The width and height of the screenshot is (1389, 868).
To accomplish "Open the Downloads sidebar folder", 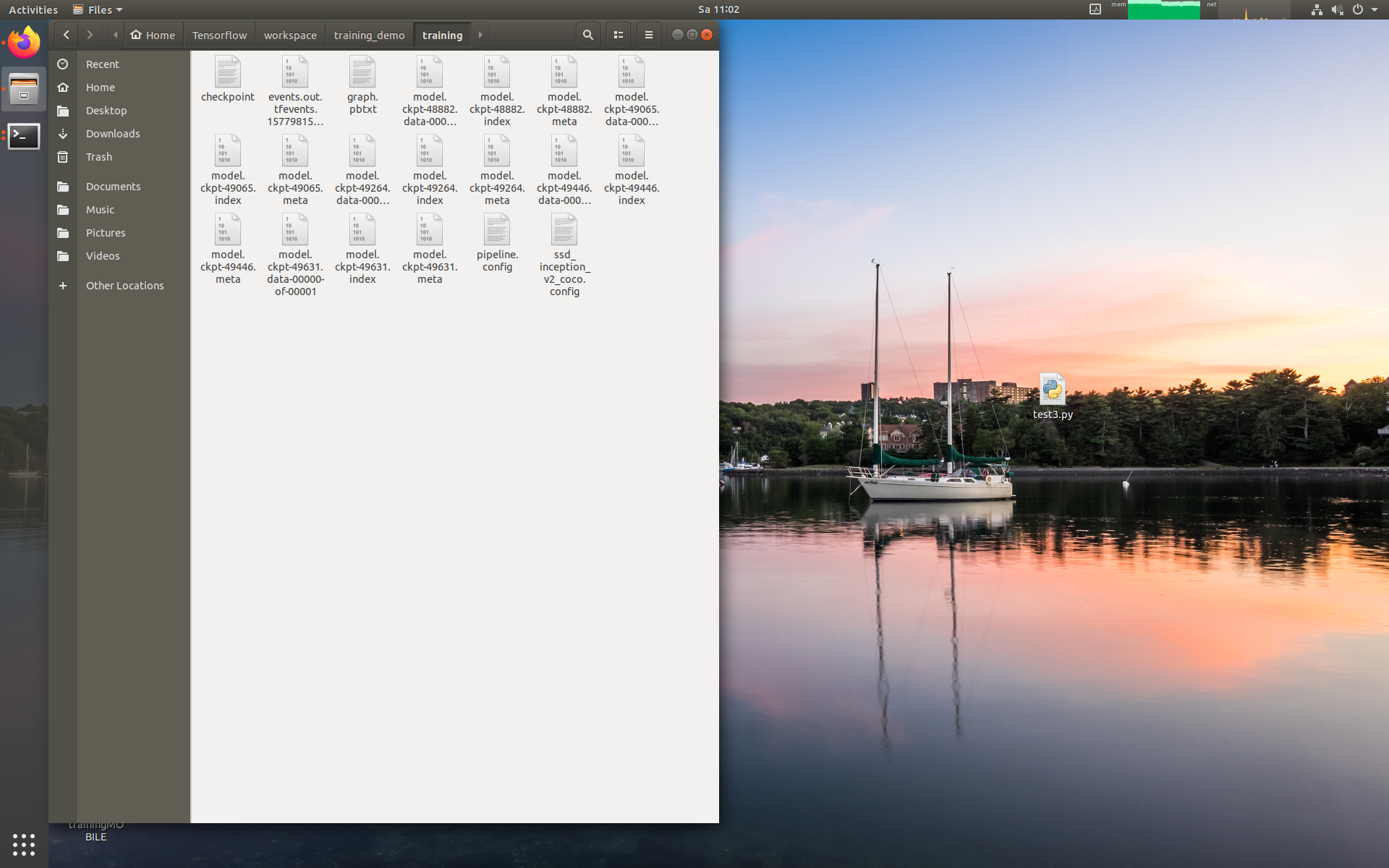I will (x=113, y=134).
